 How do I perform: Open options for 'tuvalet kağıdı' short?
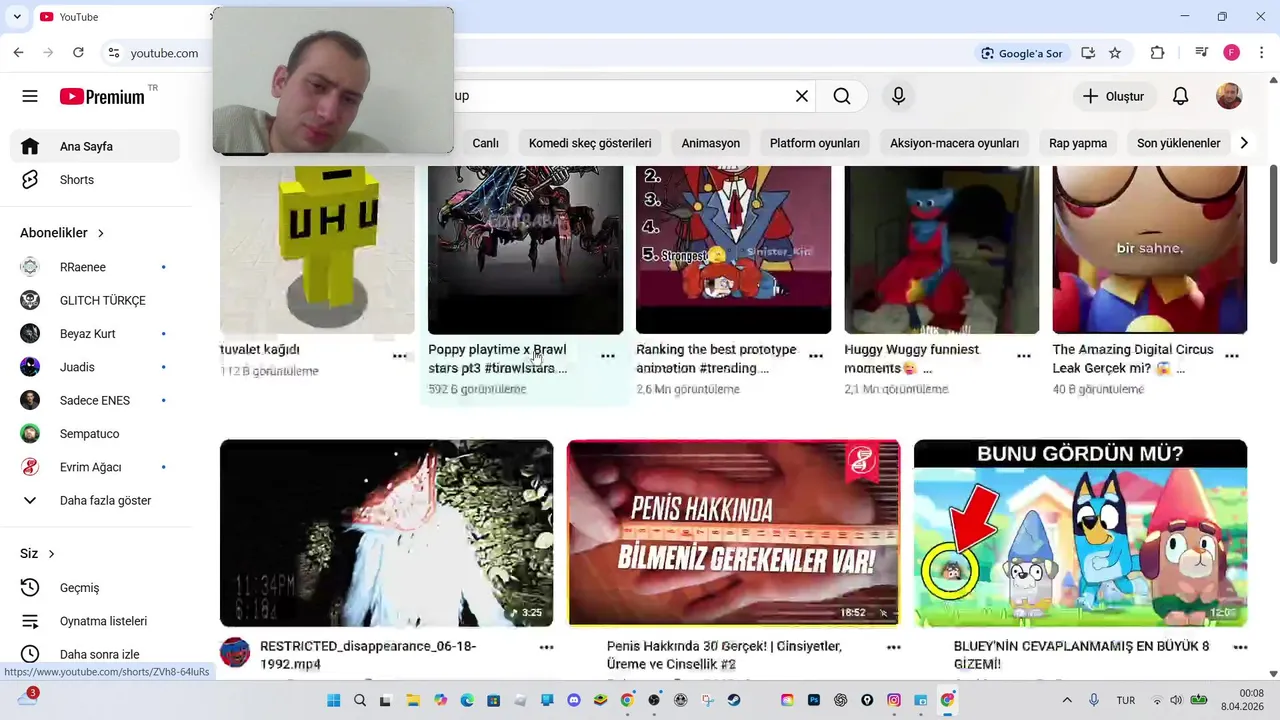click(x=399, y=356)
